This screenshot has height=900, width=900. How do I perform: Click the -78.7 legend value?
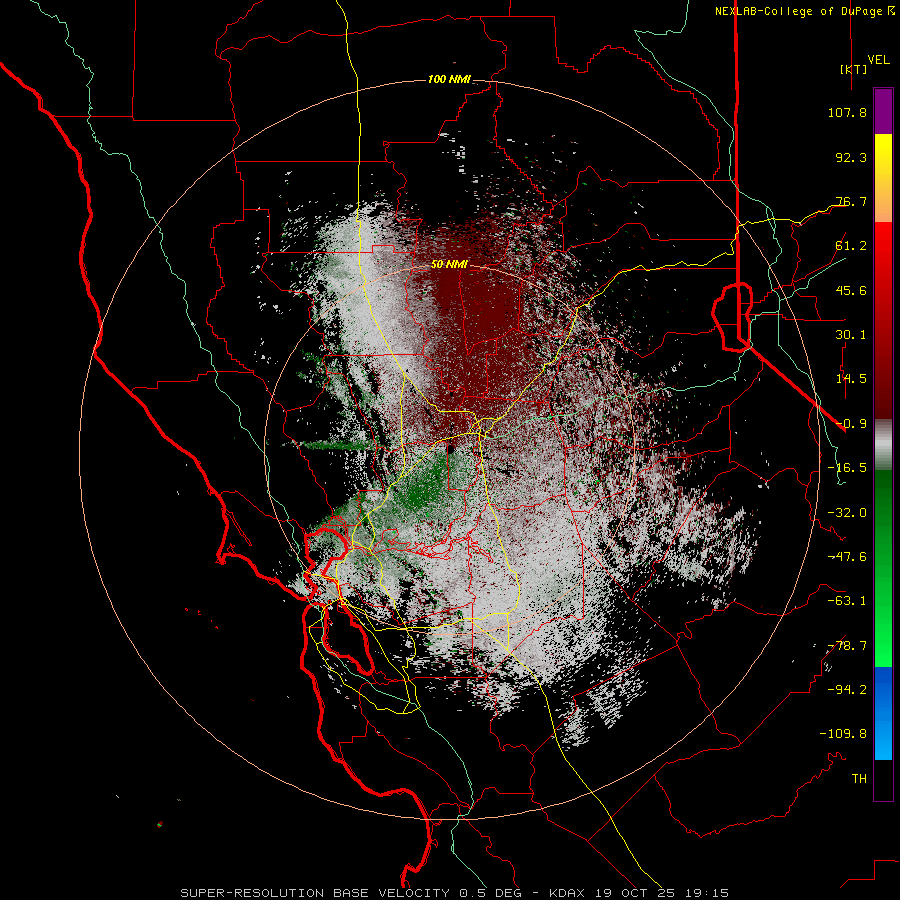[847, 646]
